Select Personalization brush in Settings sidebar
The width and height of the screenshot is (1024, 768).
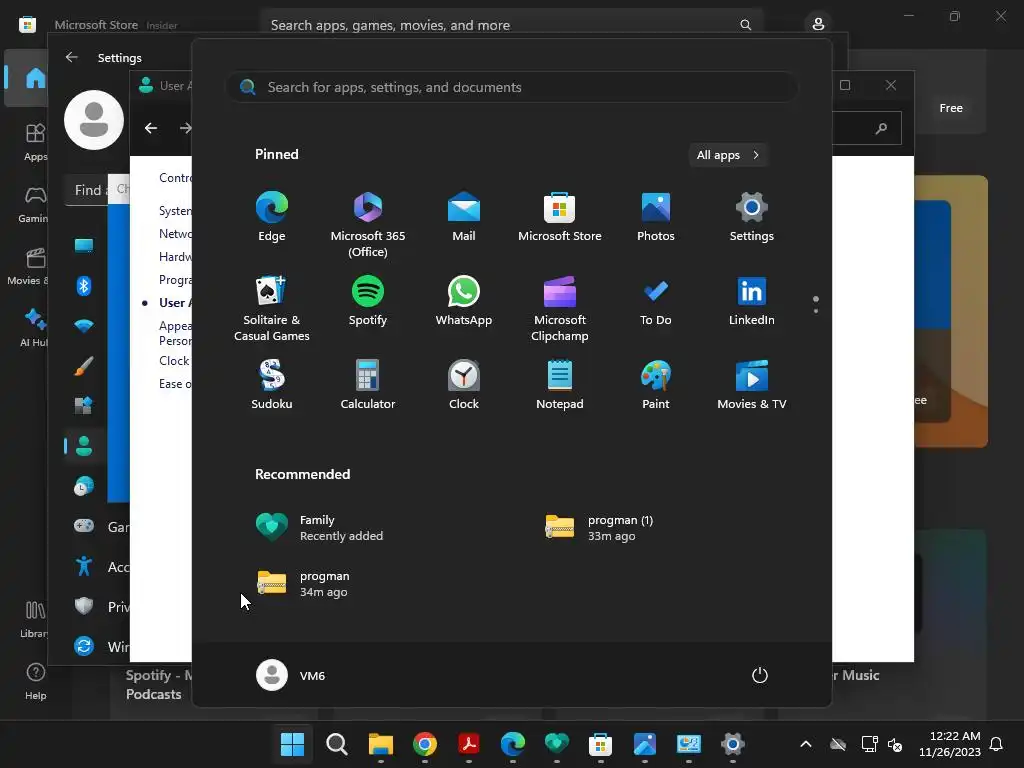[x=84, y=366]
